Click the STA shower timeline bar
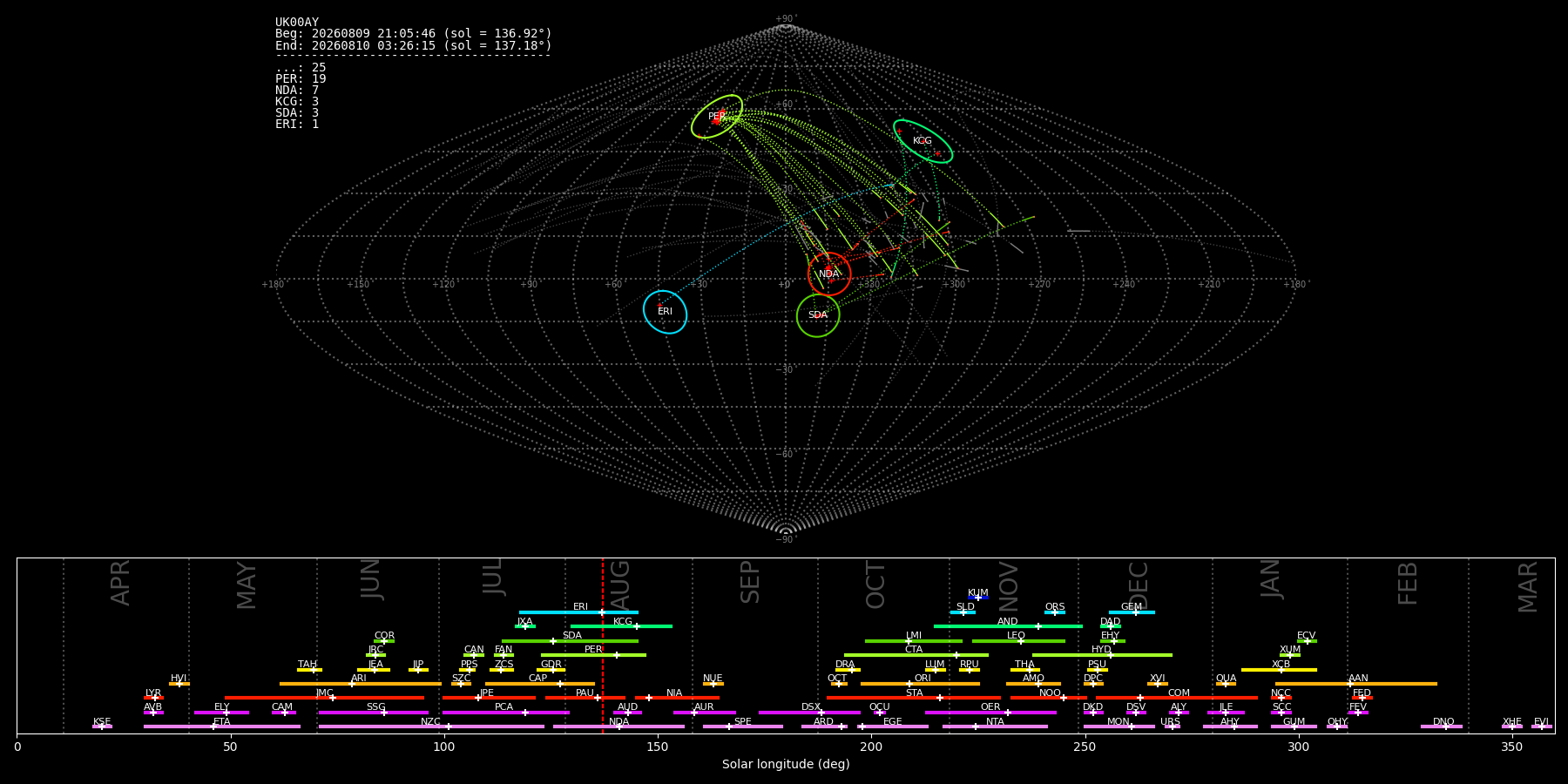Screen dimensions: 1568x784 pyautogui.click(x=914, y=698)
